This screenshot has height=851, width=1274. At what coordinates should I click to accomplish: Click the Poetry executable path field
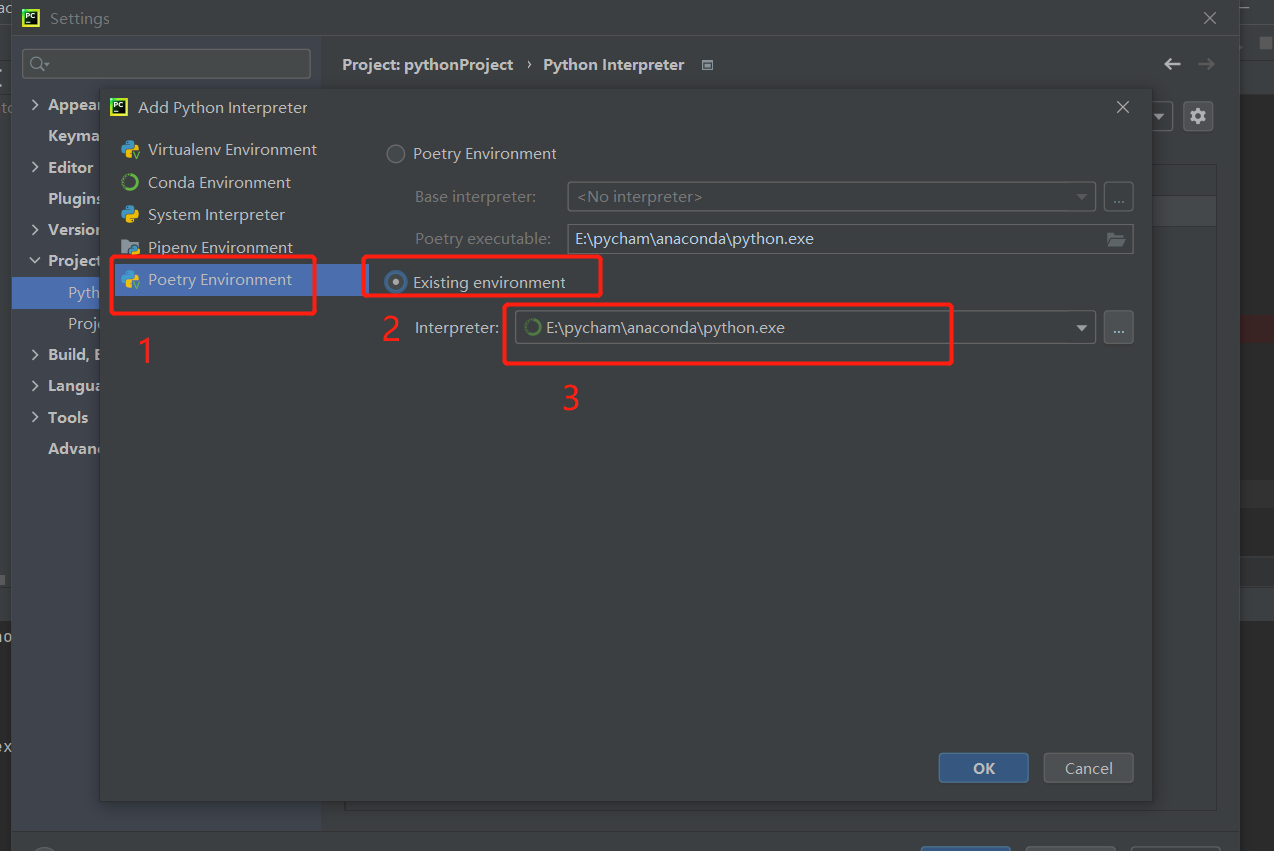pos(850,239)
